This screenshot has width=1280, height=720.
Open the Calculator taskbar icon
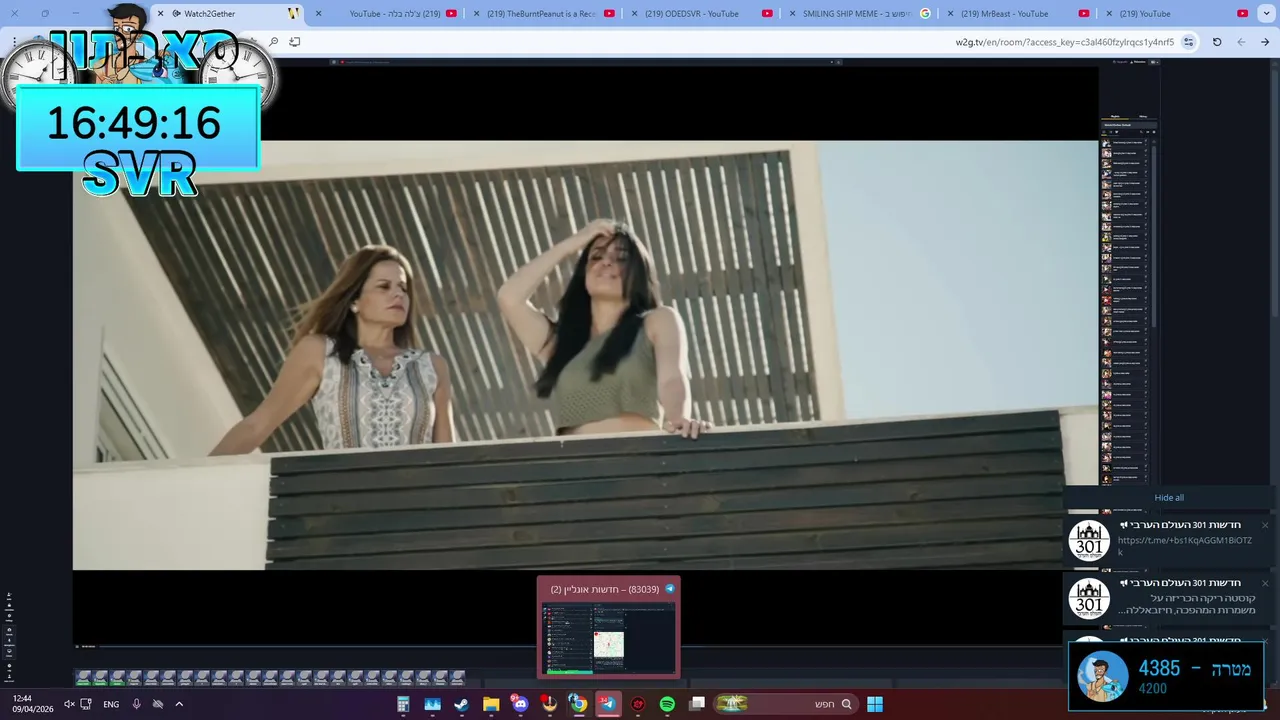pyautogui.click(x=403, y=704)
